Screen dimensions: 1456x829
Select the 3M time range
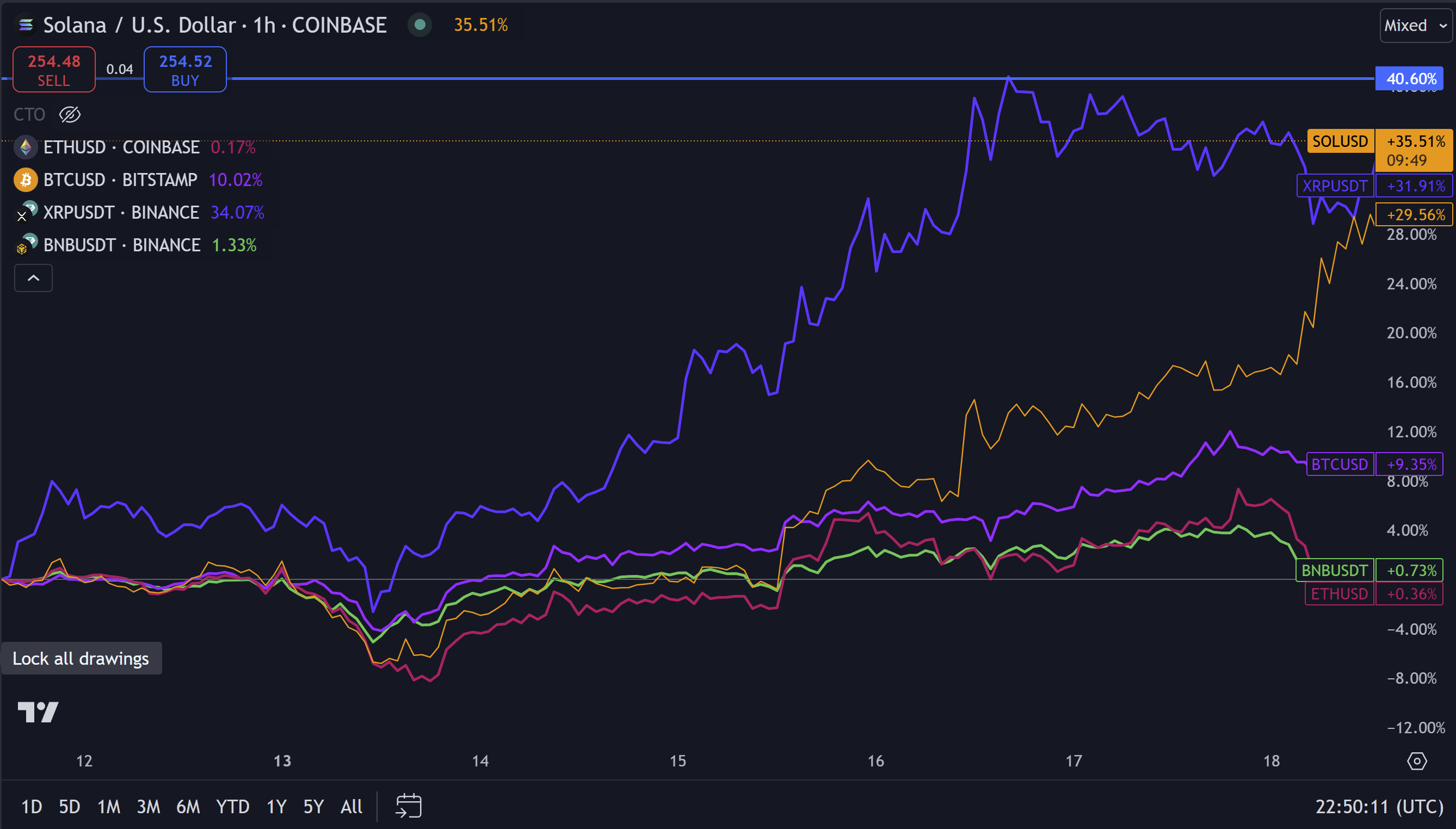(148, 807)
